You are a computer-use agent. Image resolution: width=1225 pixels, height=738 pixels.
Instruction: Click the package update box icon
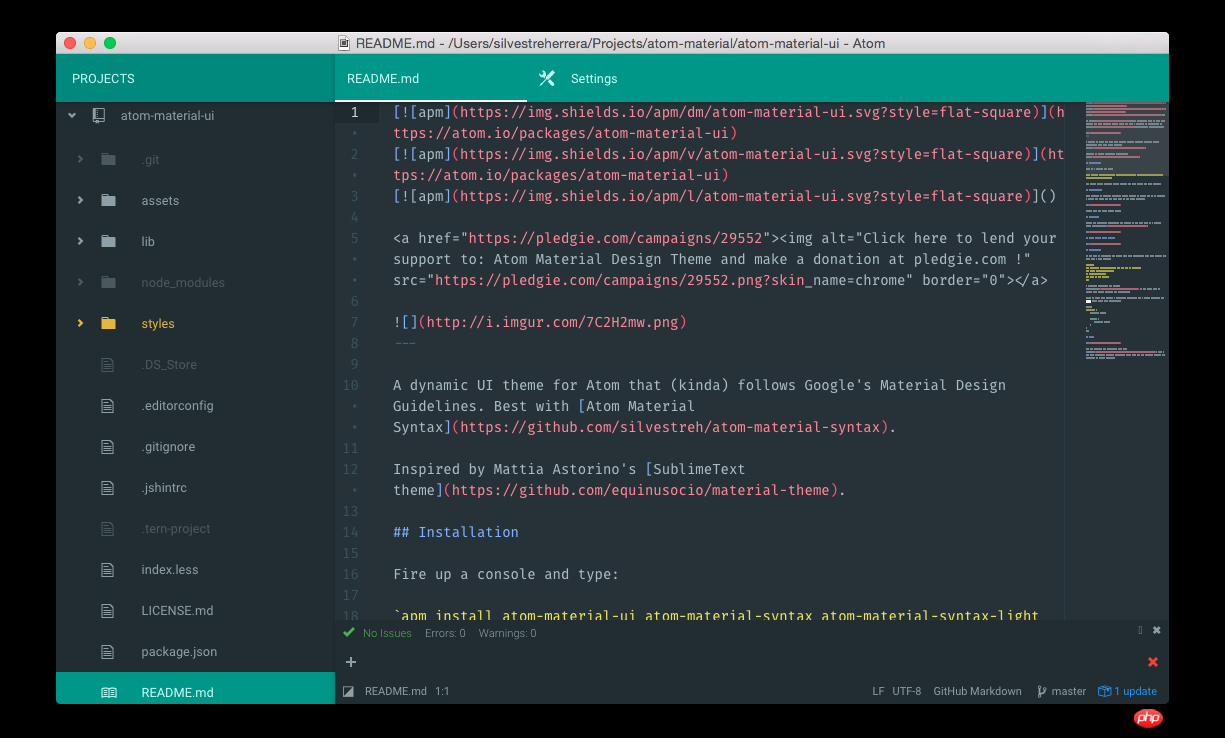(1104, 691)
